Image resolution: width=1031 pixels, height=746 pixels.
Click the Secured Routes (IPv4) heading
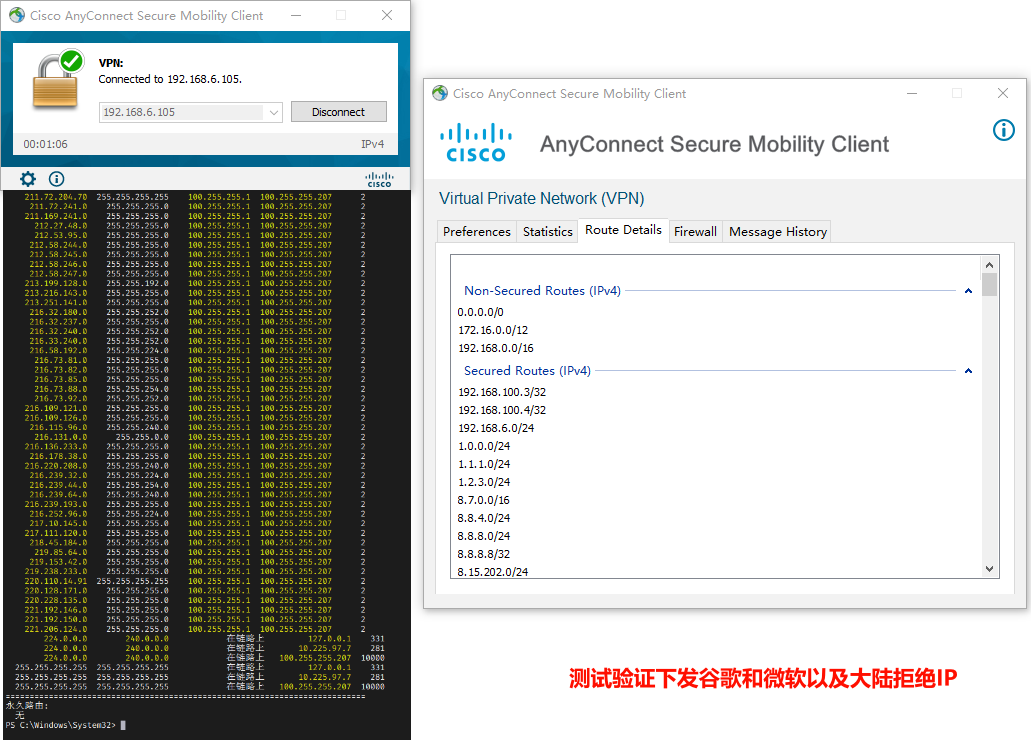click(527, 371)
